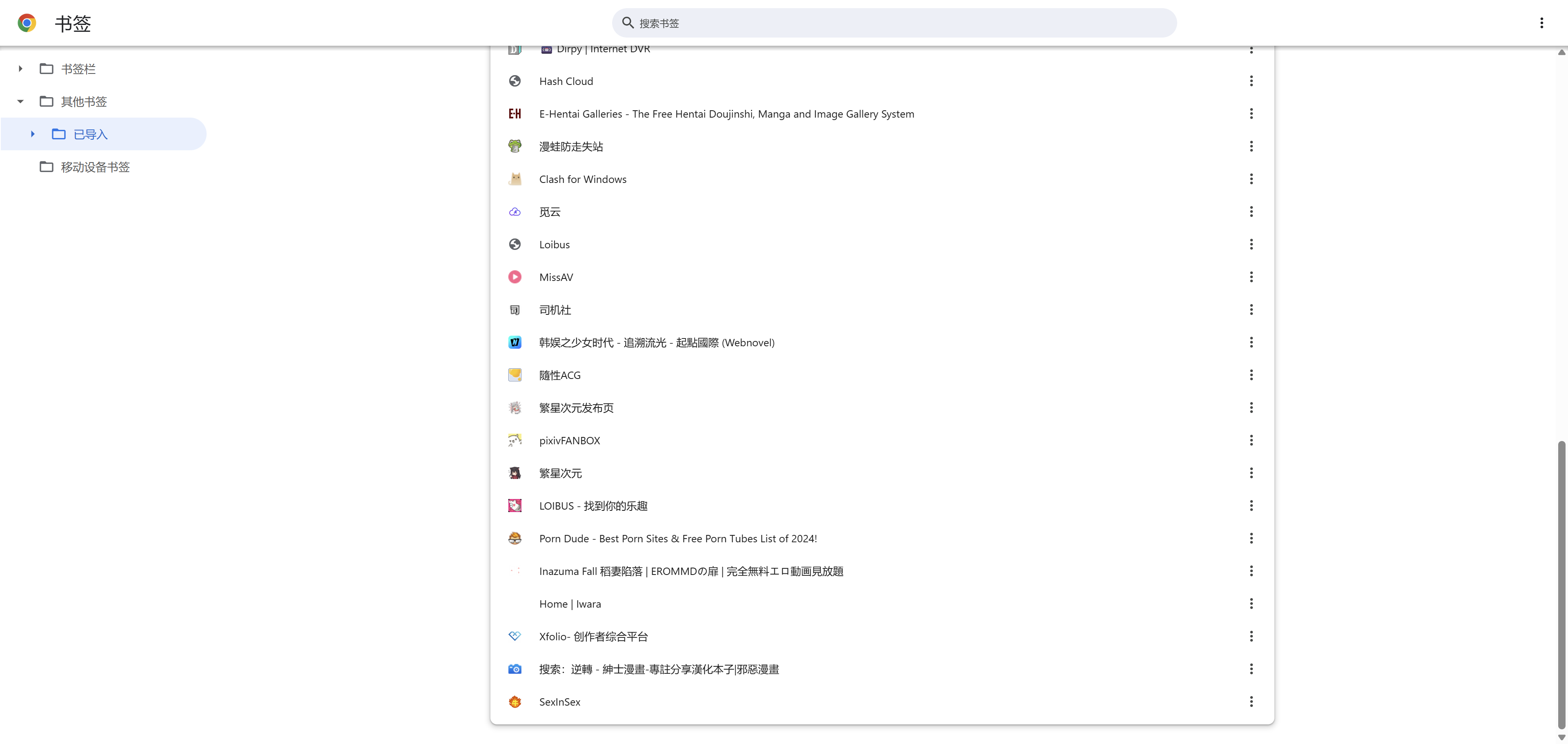Click the 韩娱之少女时代 Webnovel bookmark

coord(657,342)
